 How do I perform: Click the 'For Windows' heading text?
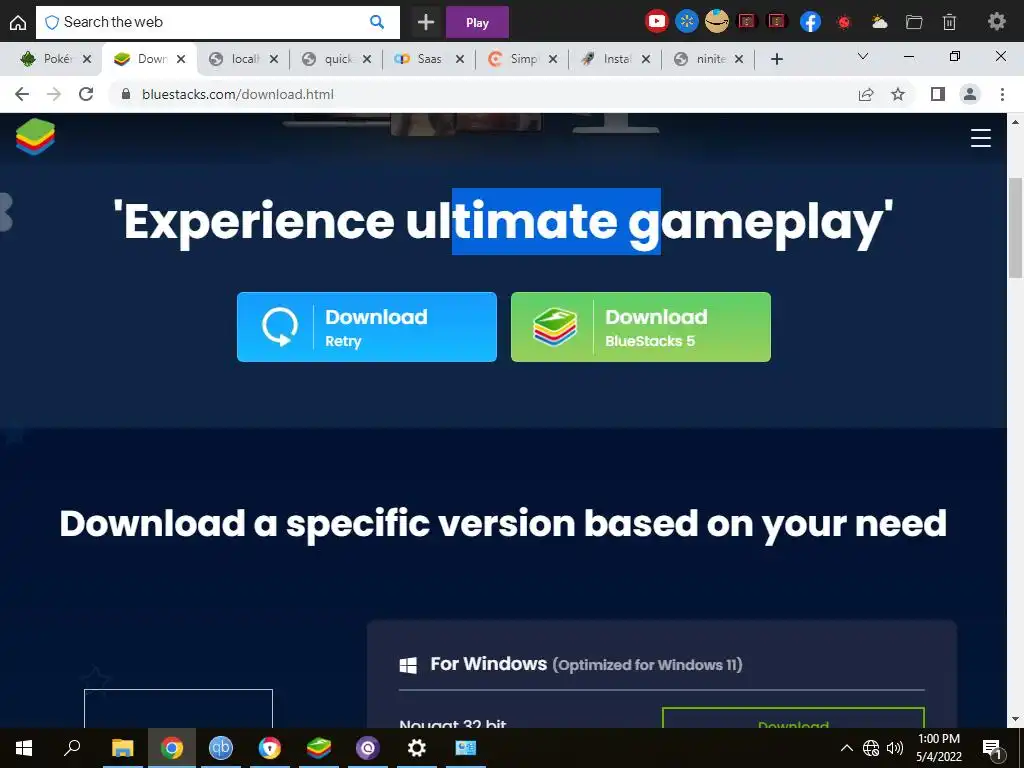coord(488,664)
